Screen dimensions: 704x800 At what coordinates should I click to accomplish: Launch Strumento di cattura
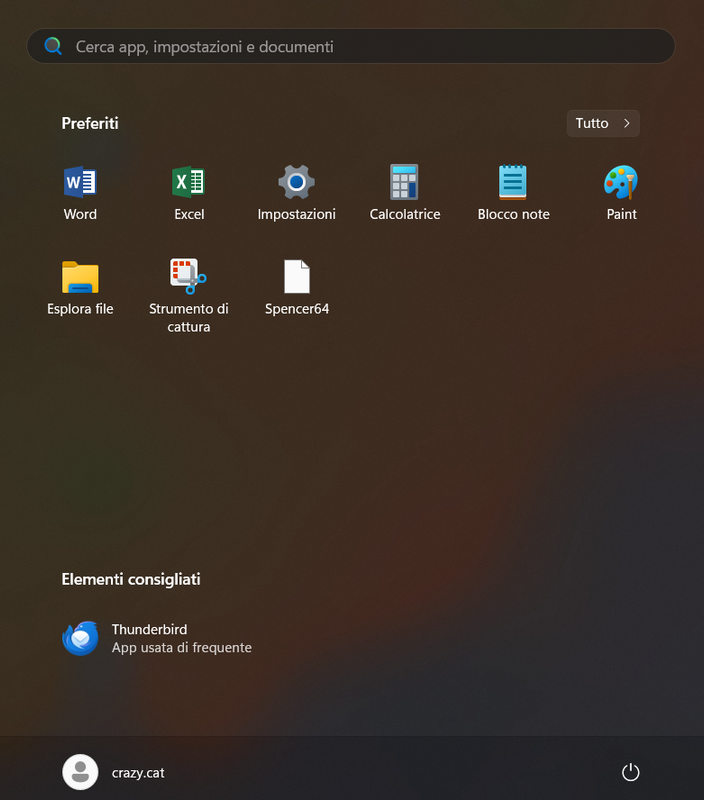(x=189, y=296)
